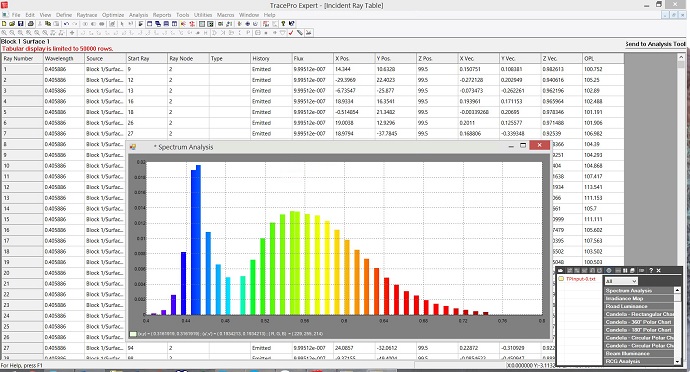The width and height of the screenshot is (690, 372).
Task: Click the red check mark toolbar icon
Action: [291, 33]
